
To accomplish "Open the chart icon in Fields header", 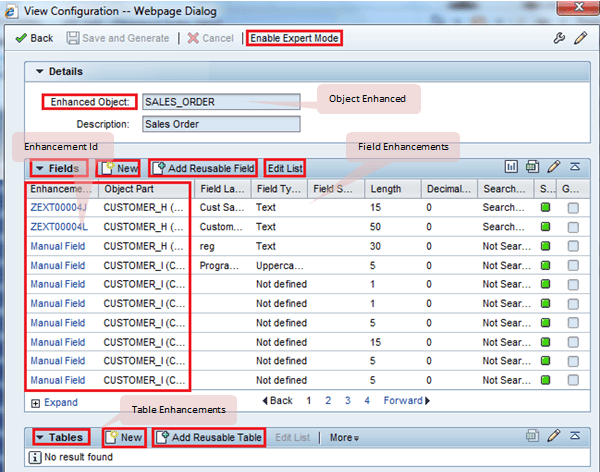I will pyautogui.click(x=511, y=167).
